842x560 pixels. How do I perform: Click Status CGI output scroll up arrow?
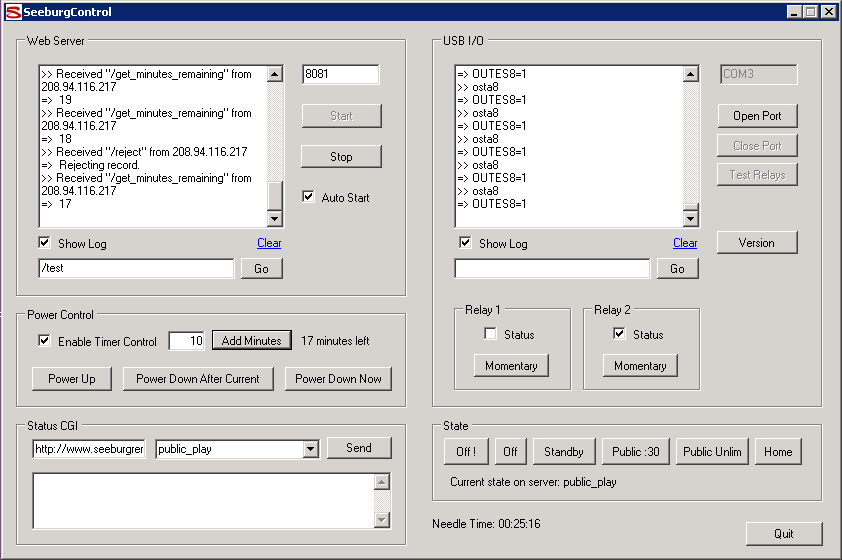tap(382, 482)
